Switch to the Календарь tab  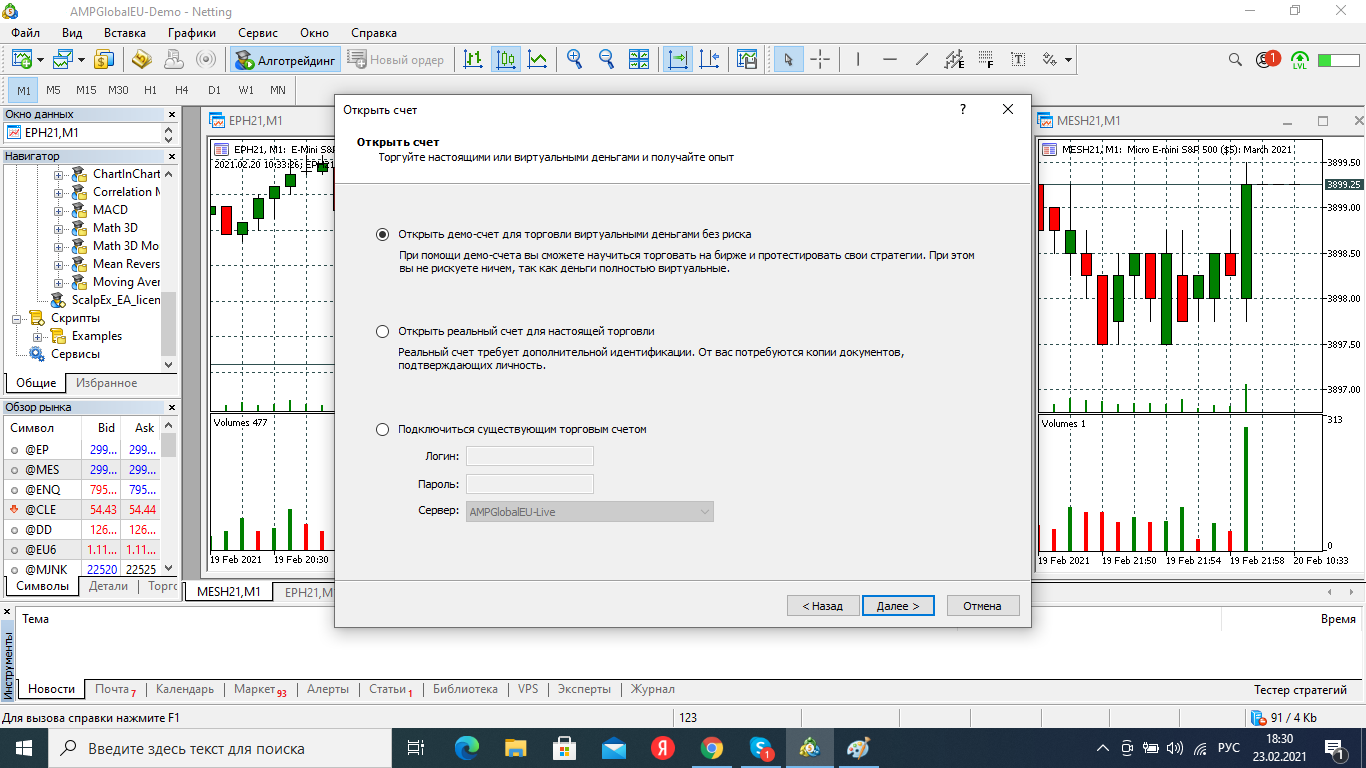[185, 689]
